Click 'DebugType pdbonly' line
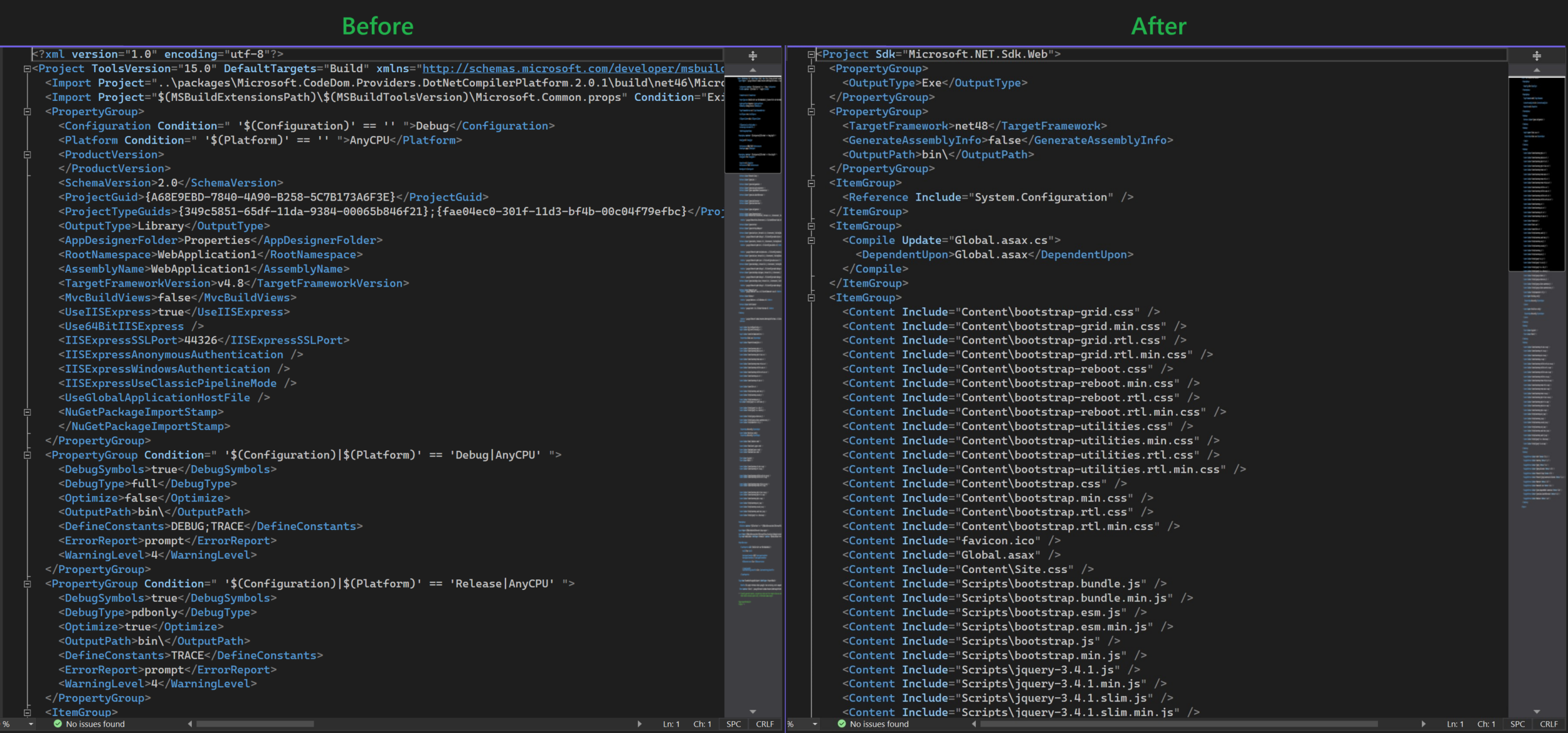This screenshot has height=733, width=1568. (157, 613)
